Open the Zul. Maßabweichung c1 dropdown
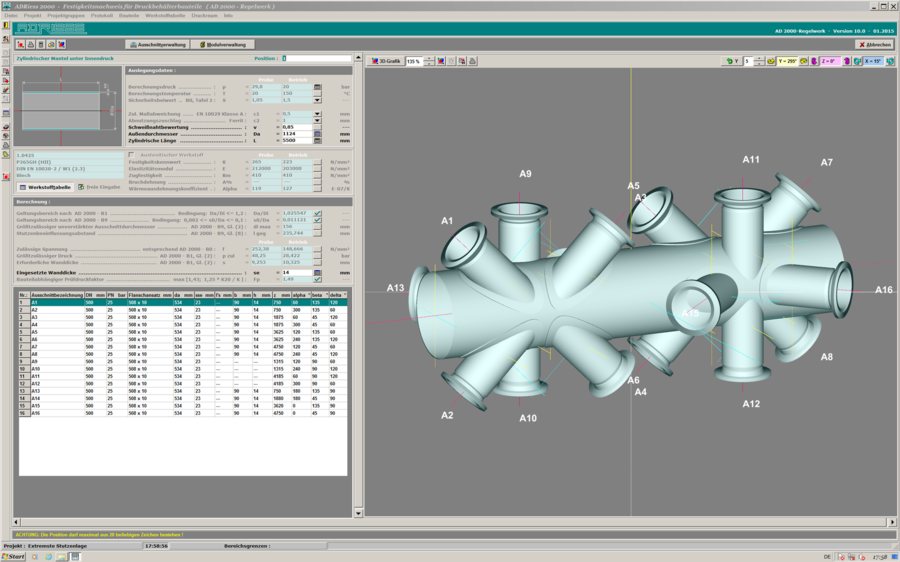This screenshot has height=562, width=900. pyautogui.click(x=318, y=114)
